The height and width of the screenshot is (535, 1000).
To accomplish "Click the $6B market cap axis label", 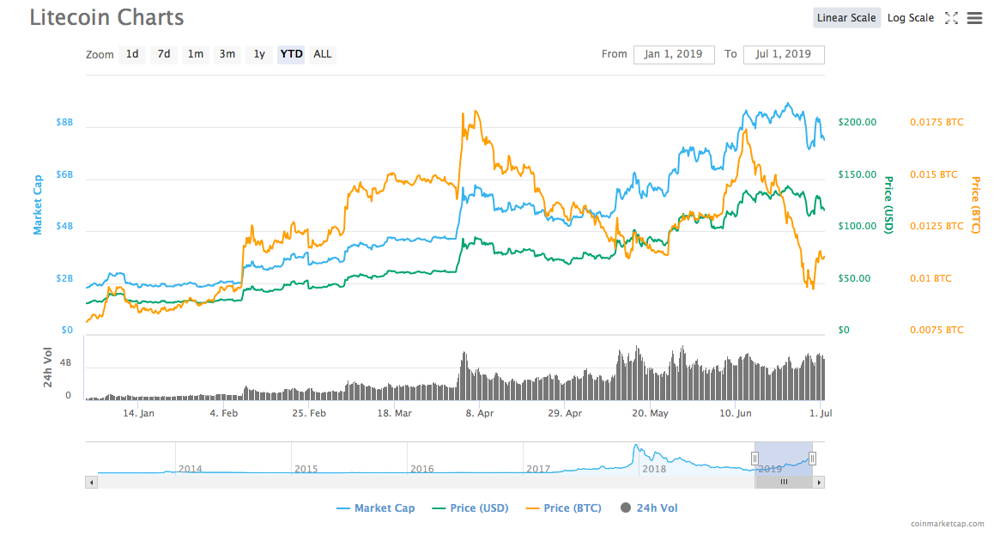I will [x=64, y=174].
